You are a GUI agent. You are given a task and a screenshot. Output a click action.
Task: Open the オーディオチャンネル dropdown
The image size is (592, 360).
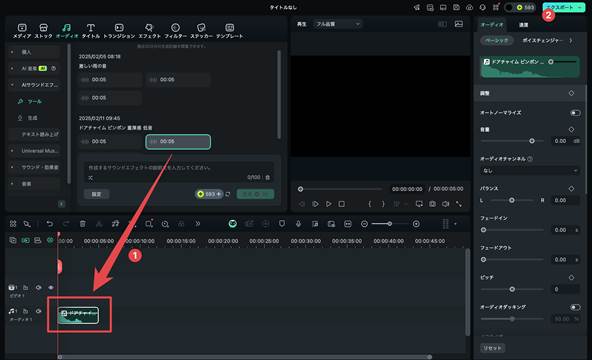[x=530, y=171]
